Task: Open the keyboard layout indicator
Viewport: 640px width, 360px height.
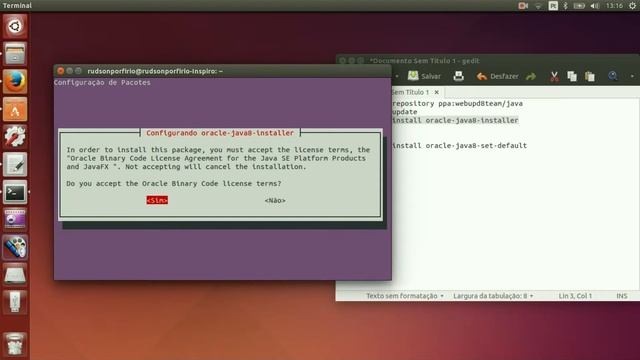Action: (553, 6)
